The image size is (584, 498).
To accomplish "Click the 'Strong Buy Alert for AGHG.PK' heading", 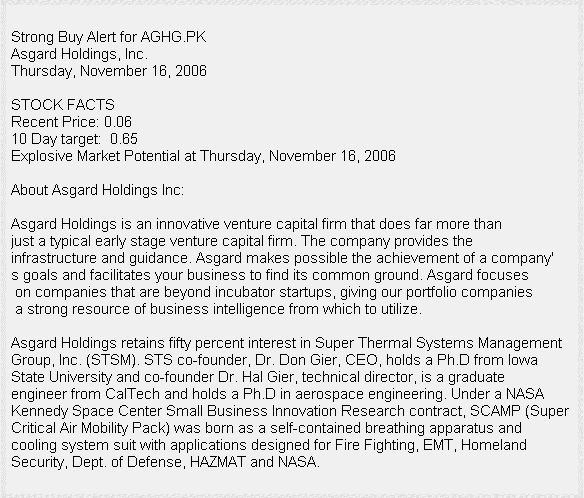I will click(108, 37).
